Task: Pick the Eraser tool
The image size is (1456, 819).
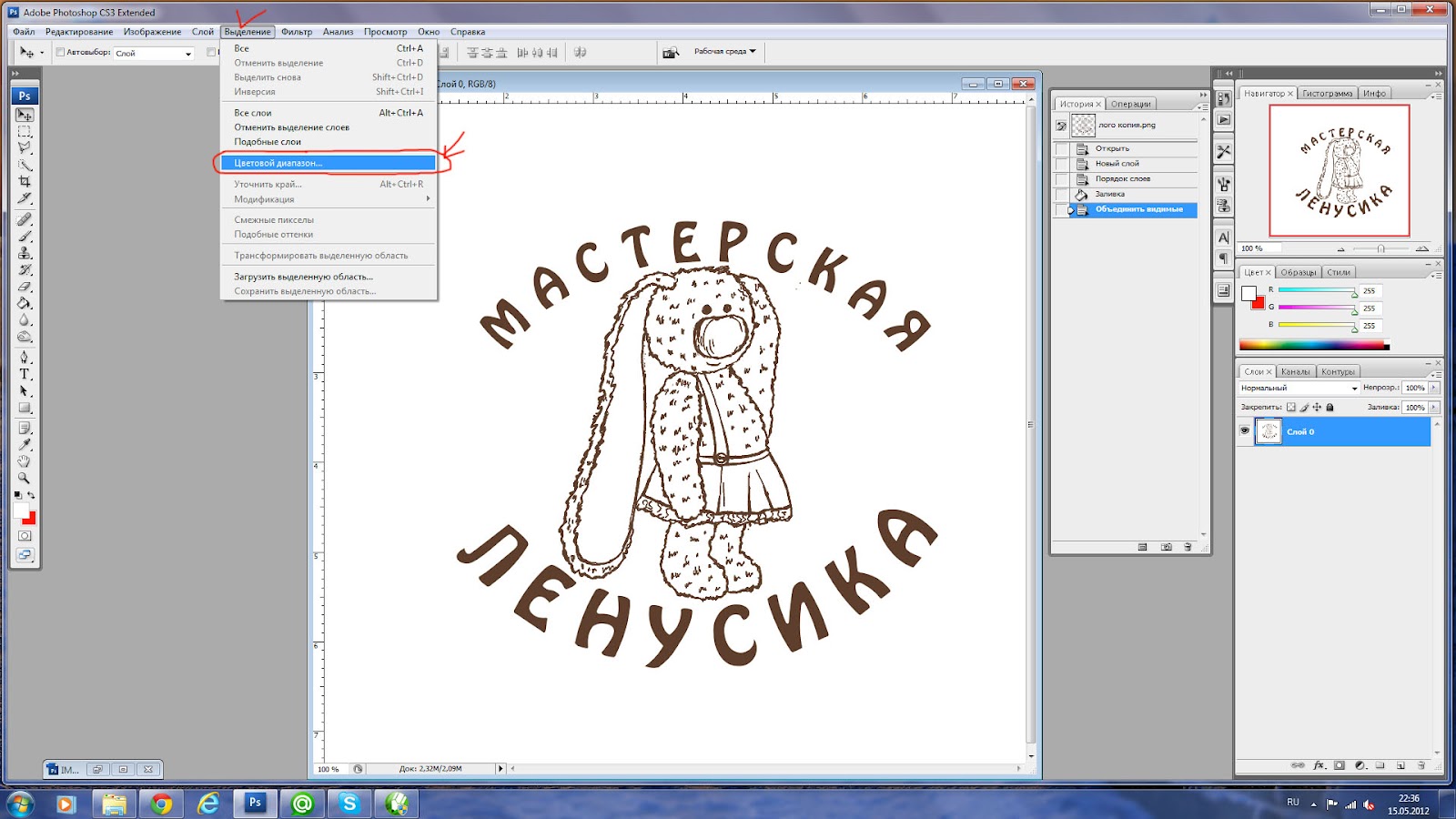Action: (x=25, y=287)
